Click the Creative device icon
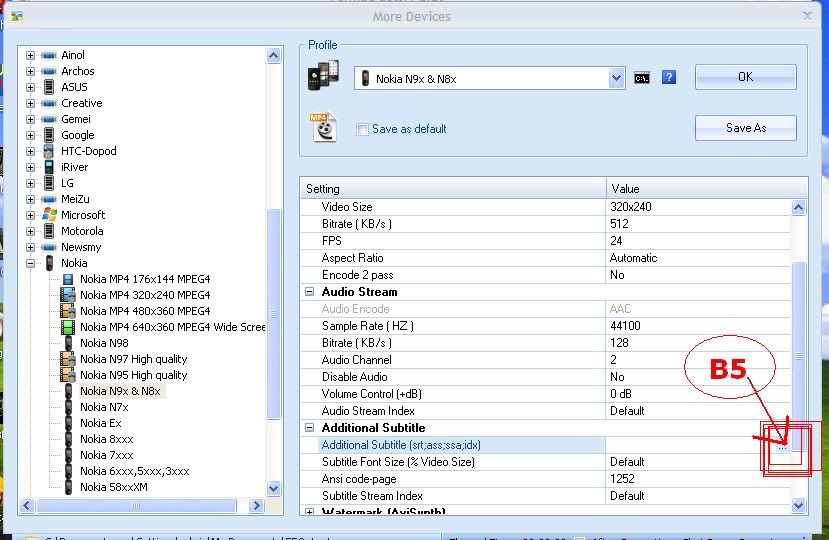This screenshot has width=829, height=540. tap(49, 103)
